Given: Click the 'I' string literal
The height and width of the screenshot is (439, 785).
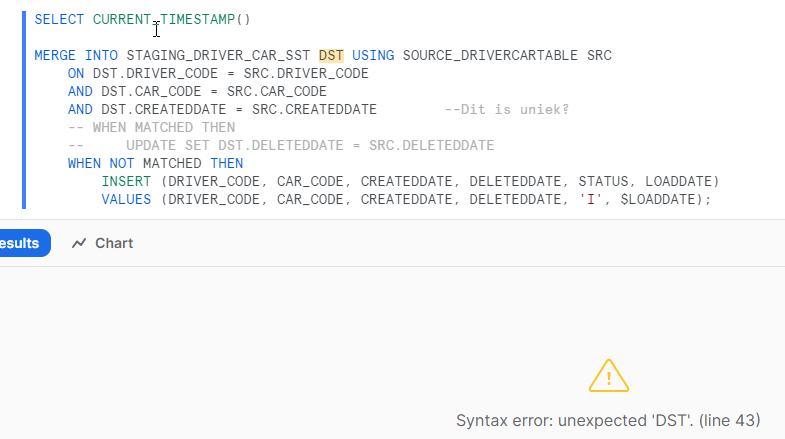Looking at the screenshot, I should coord(591,200).
